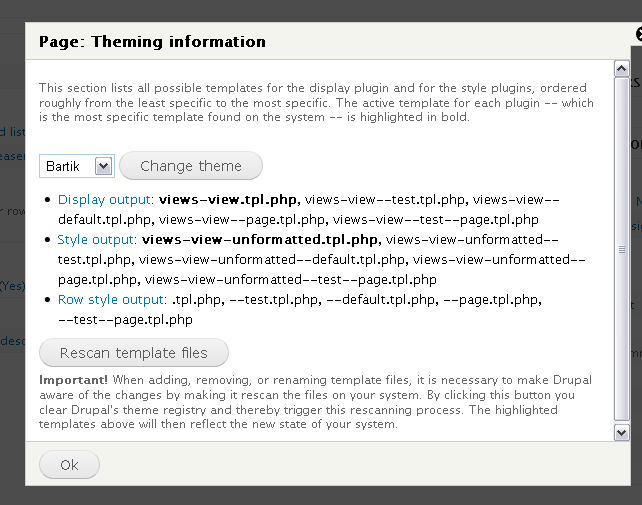The width and height of the screenshot is (642, 505).
Task: Click the dialog scrollbar thumb
Action: point(621,250)
